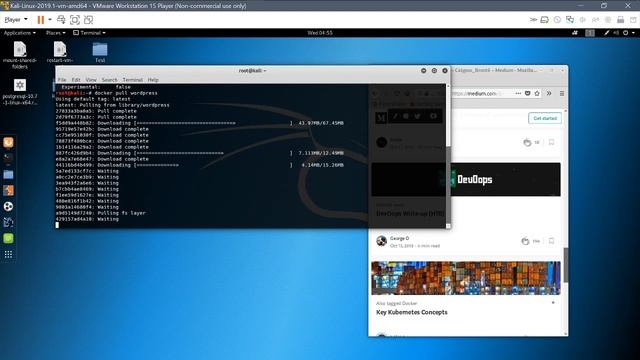Open the File menu in the terminal
The height and width of the screenshot is (360, 640).
click(x=62, y=80)
